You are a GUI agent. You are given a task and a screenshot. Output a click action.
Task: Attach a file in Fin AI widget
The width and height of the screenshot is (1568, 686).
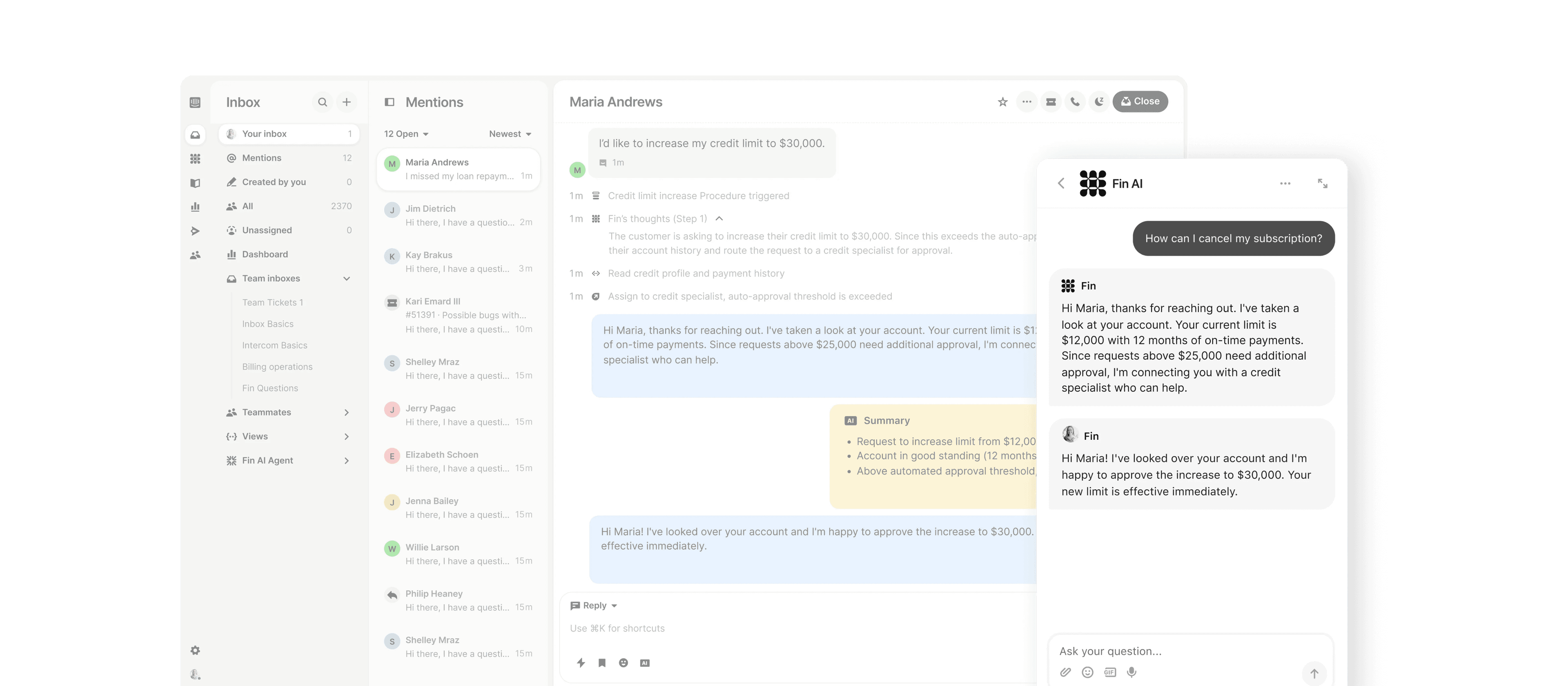[x=1065, y=672]
